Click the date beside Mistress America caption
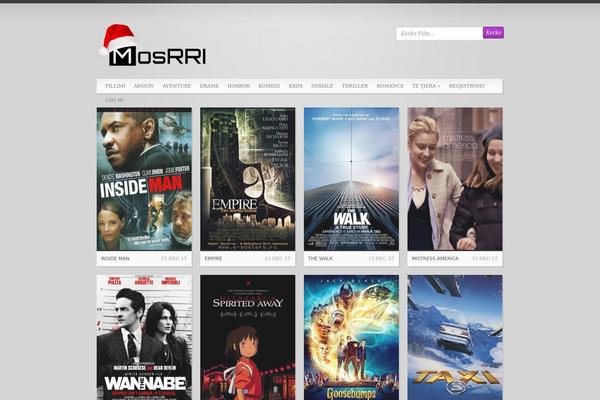 pyautogui.click(x=485, y=259)
